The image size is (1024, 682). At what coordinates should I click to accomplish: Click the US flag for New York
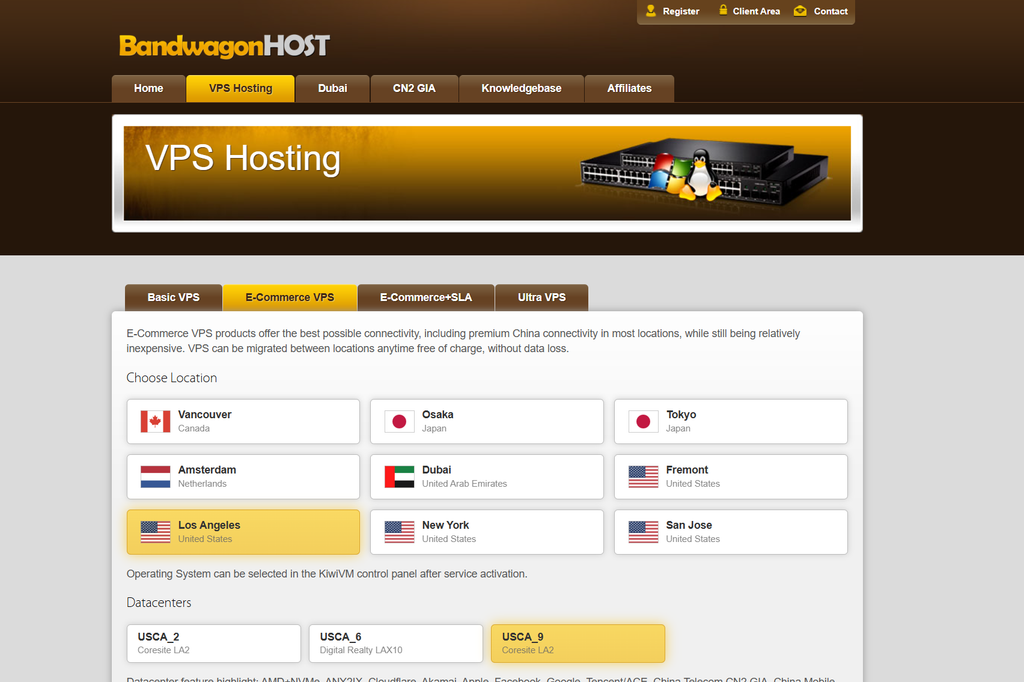click(x=399, y=532)
